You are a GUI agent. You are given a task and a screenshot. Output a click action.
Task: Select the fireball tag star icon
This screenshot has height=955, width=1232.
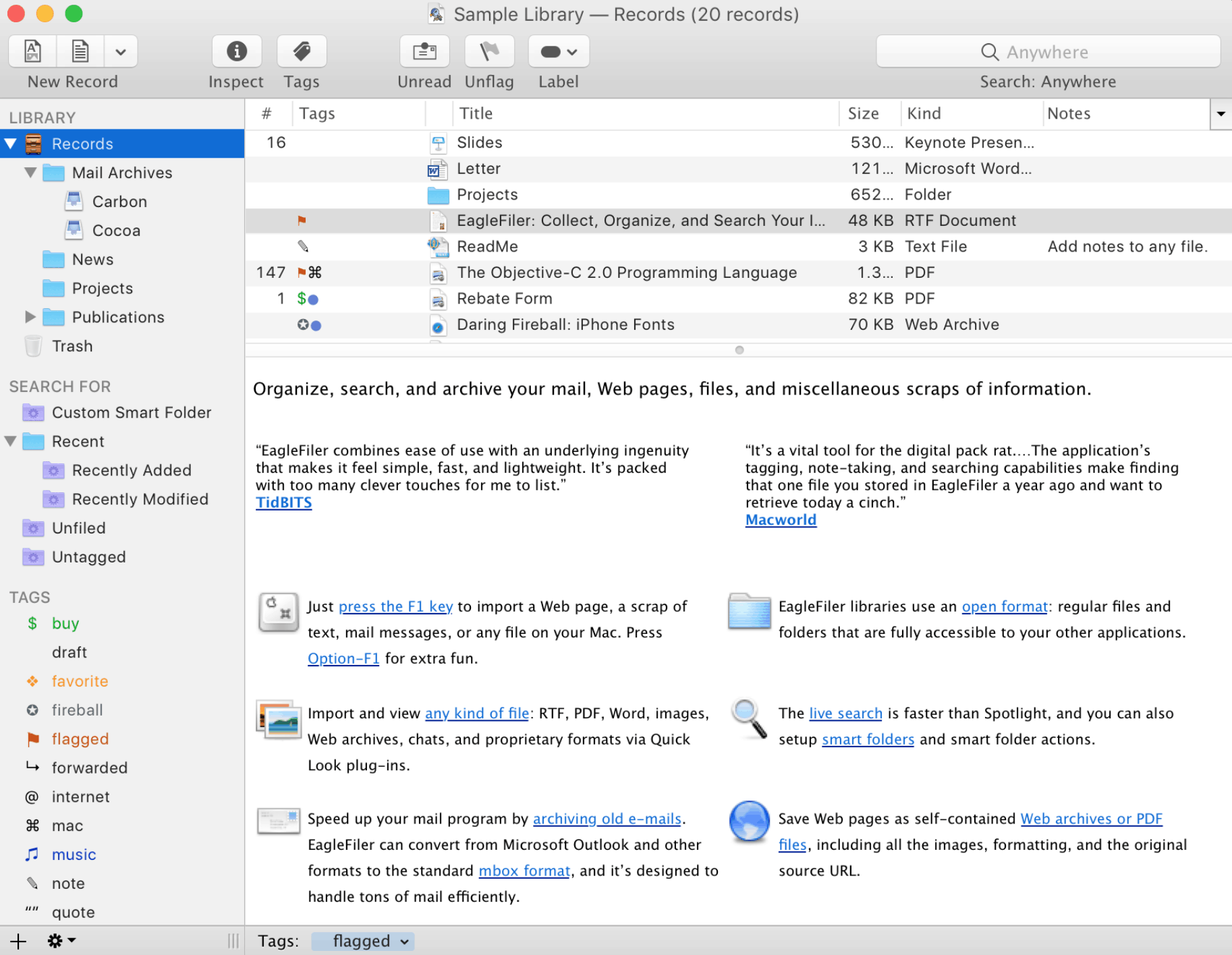click(32, 710)
